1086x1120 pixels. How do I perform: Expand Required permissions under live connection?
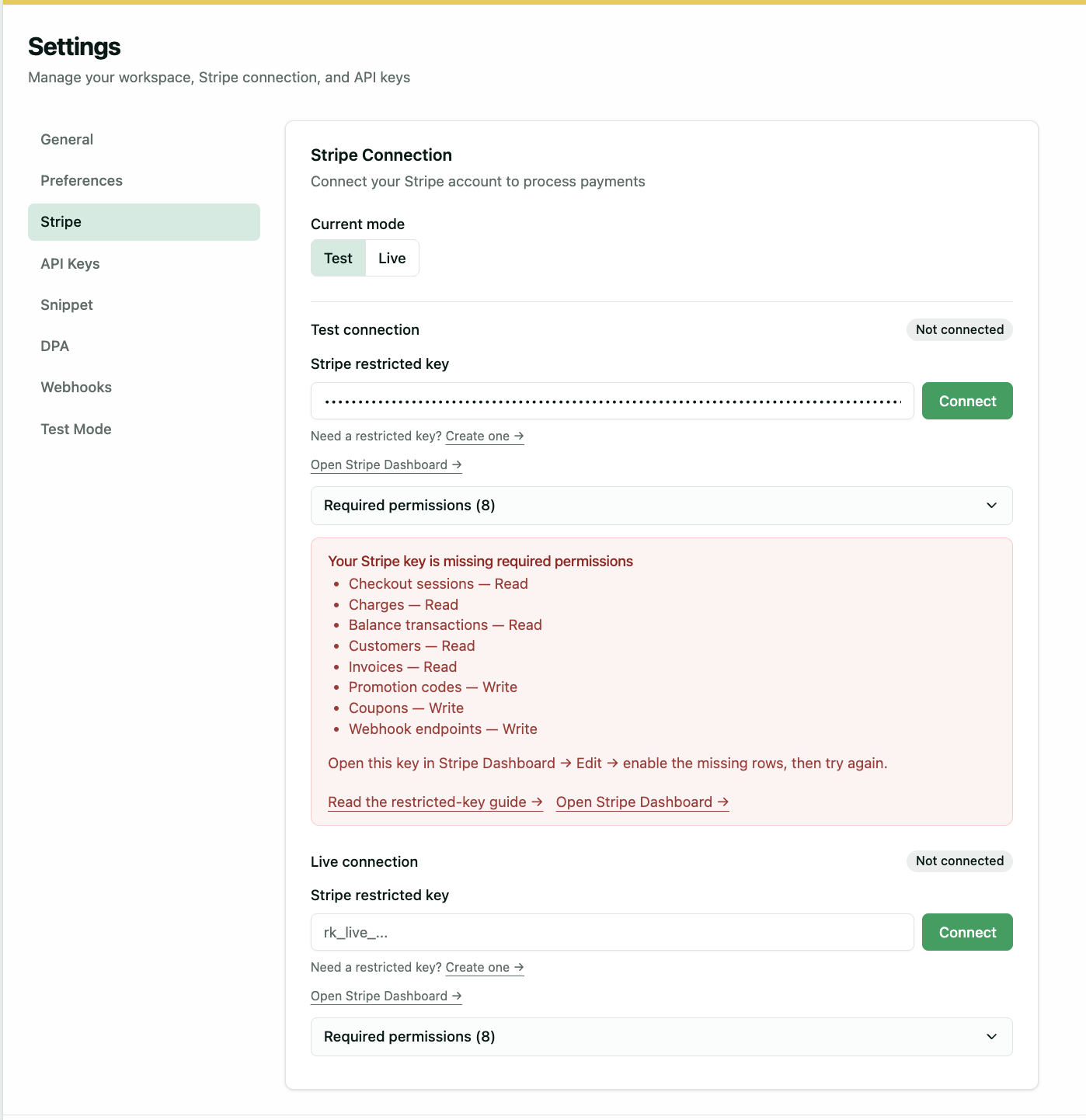[662, 1037]
